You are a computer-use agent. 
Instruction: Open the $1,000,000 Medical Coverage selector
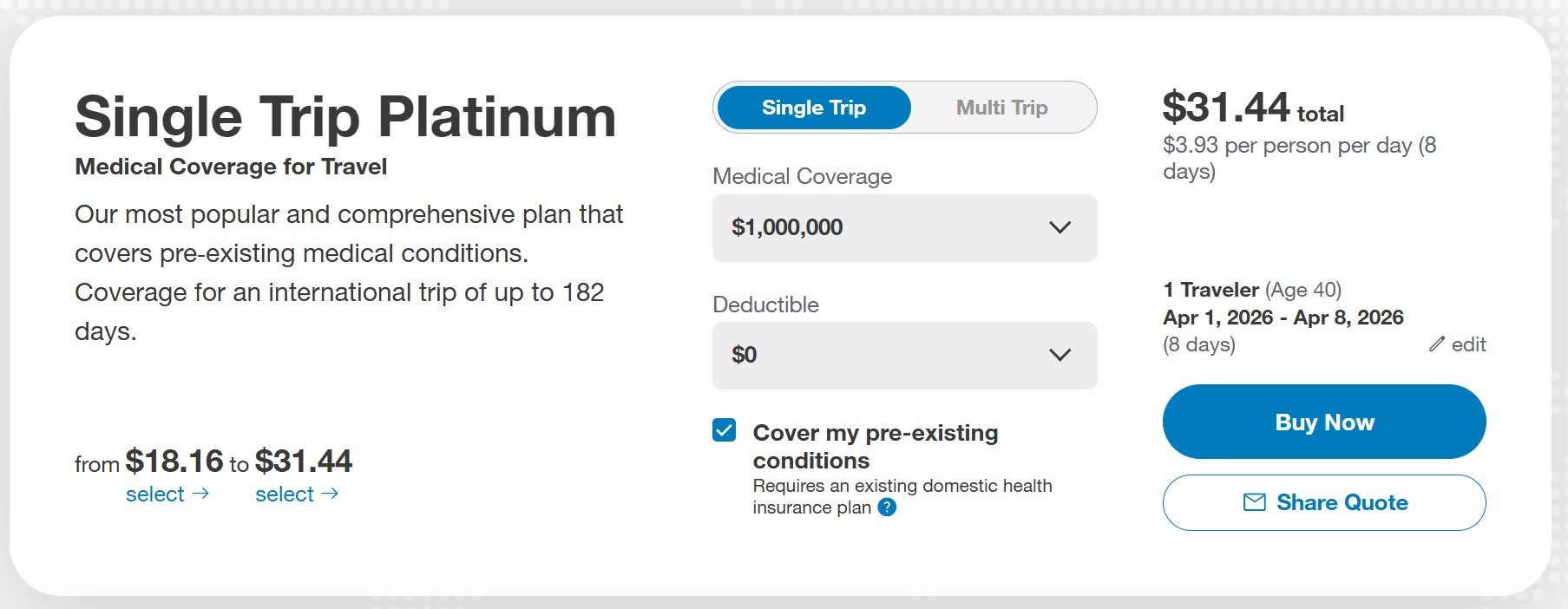click(x=904, y=228)
